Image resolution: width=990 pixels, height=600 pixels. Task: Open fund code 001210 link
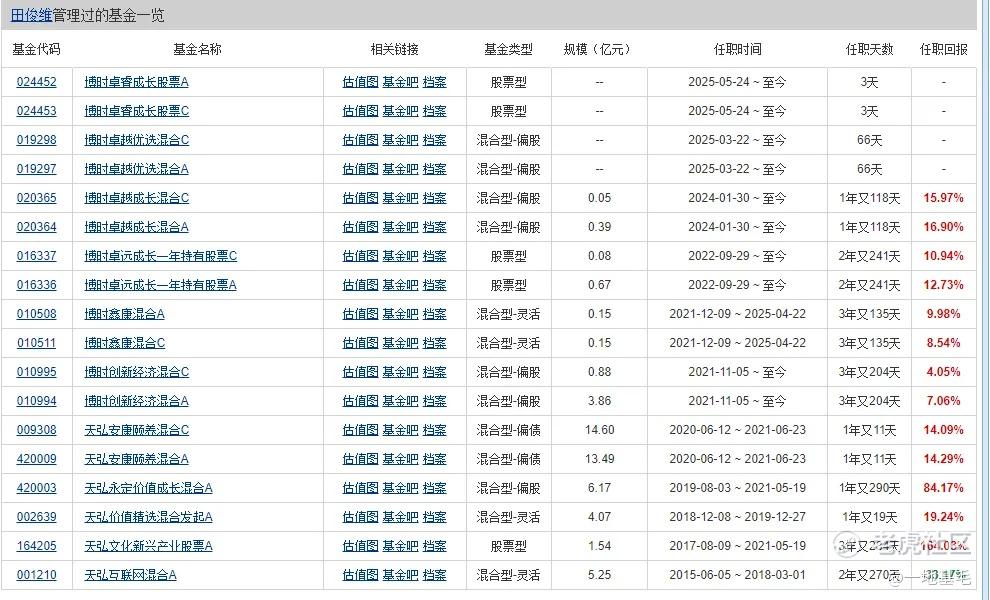[37, 575]
